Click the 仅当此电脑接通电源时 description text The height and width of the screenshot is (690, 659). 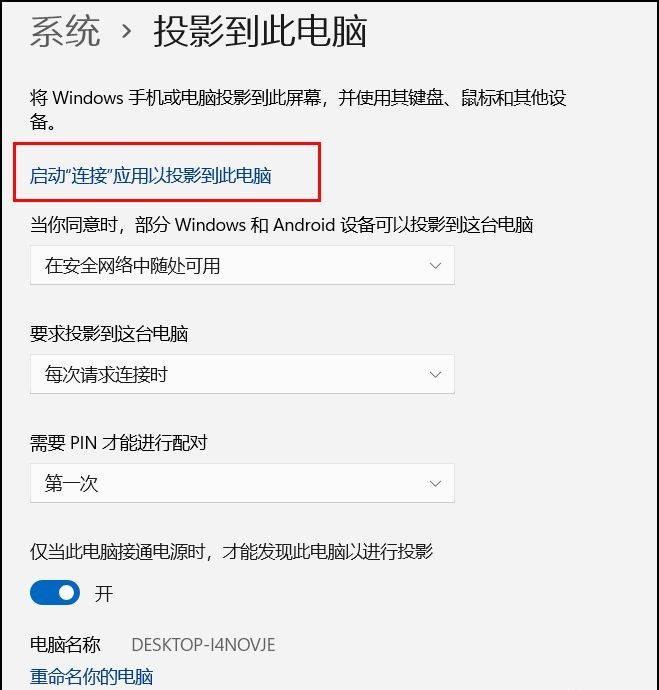pyautogui.click(x=231, y=551)
